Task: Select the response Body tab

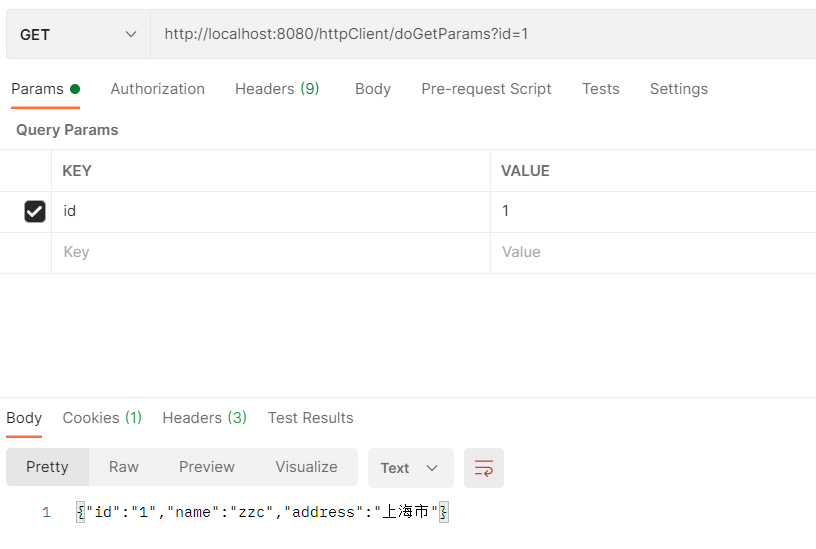Action: pos(24,418)
